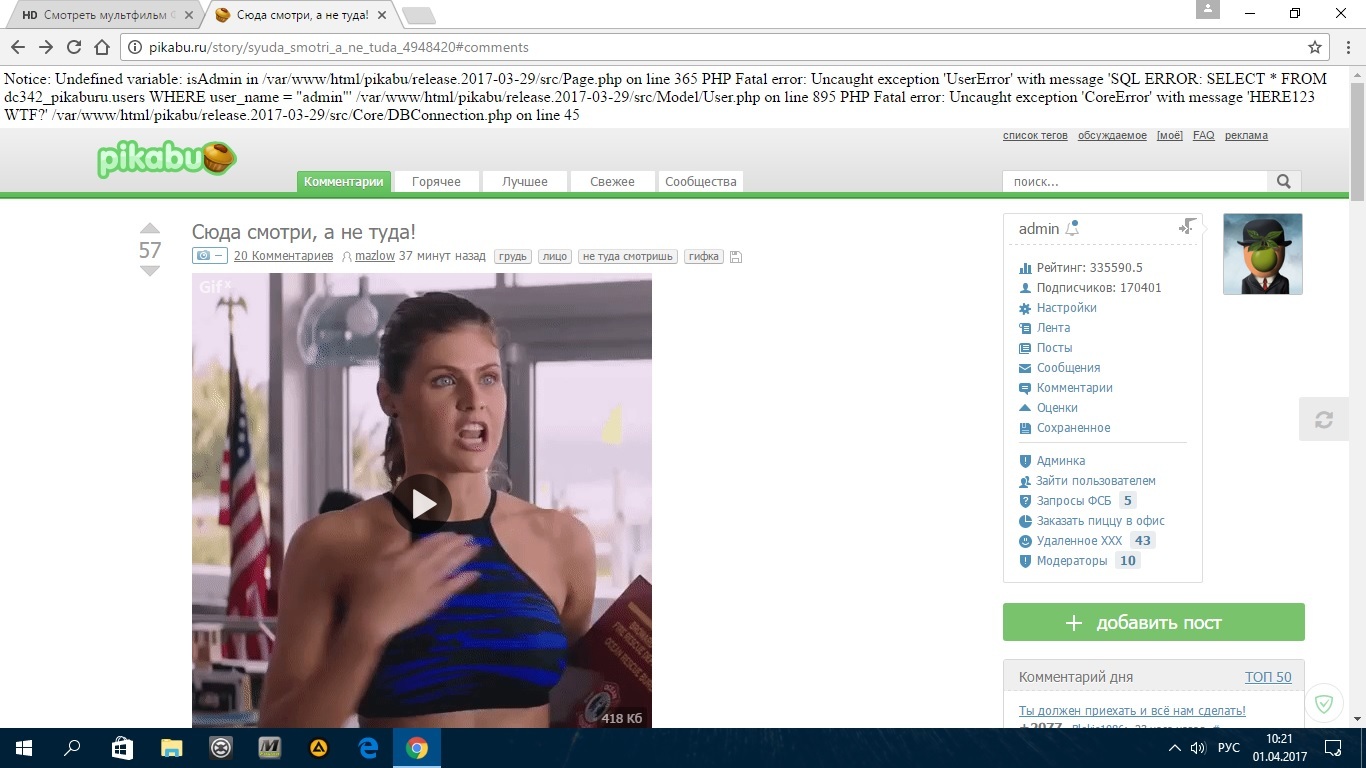Downvote the post with the down arrow
The width and height of the screenshot is (1366, 768).
click(x=149, y=271)
